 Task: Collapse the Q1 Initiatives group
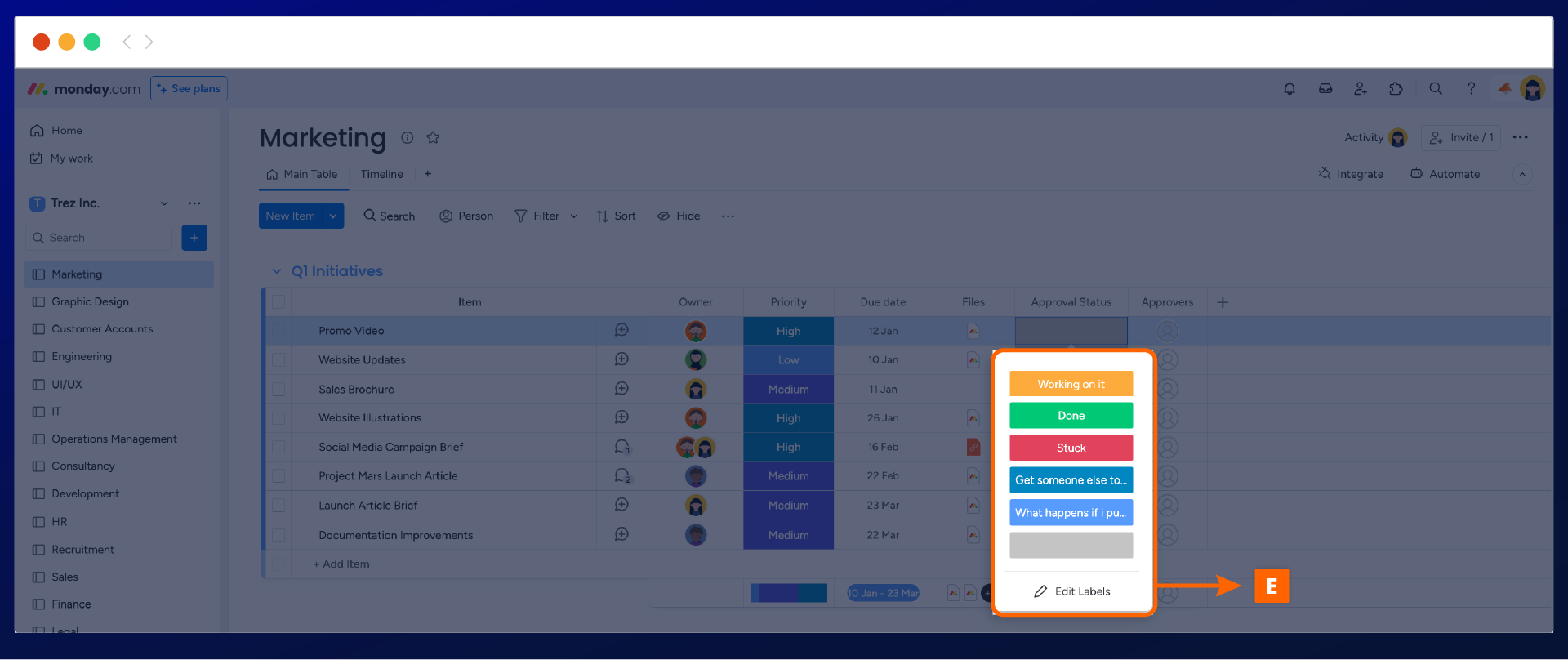point(277,271)
